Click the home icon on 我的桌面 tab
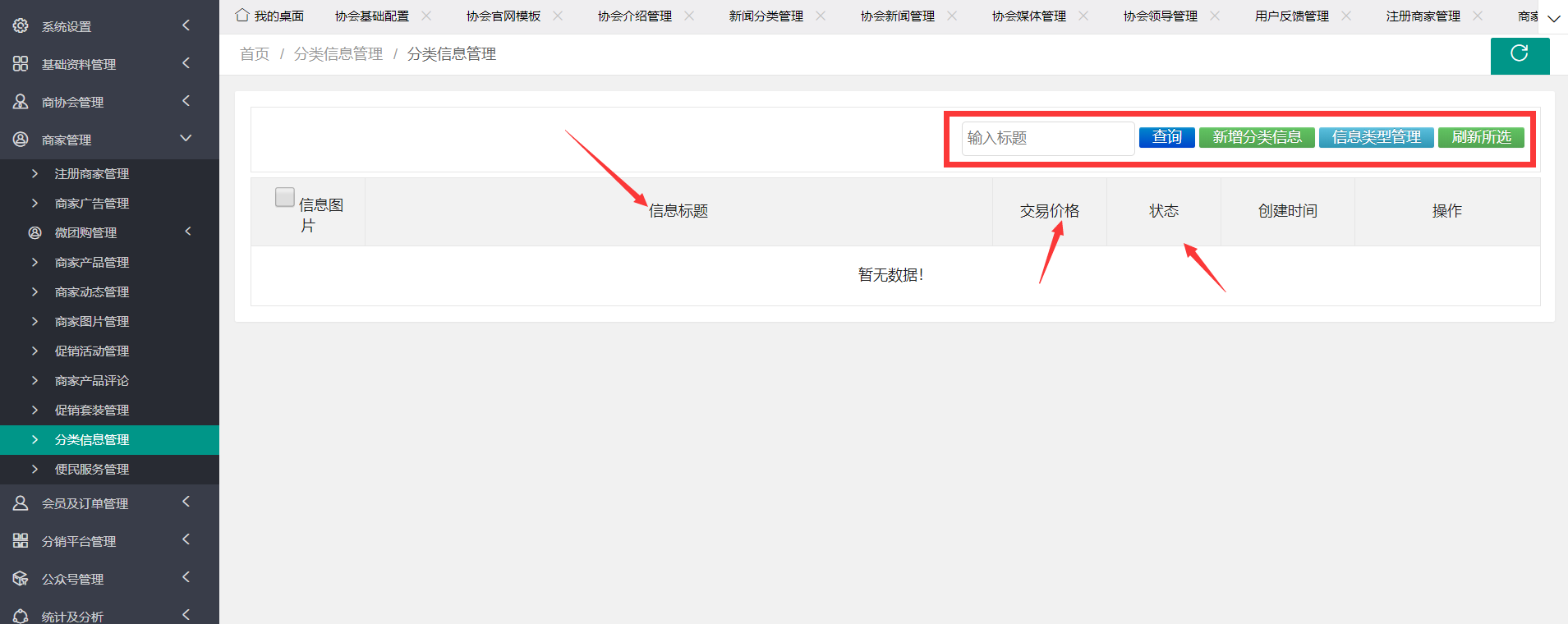The width and height of the screenshot is (1568, 624). [242, 16]
